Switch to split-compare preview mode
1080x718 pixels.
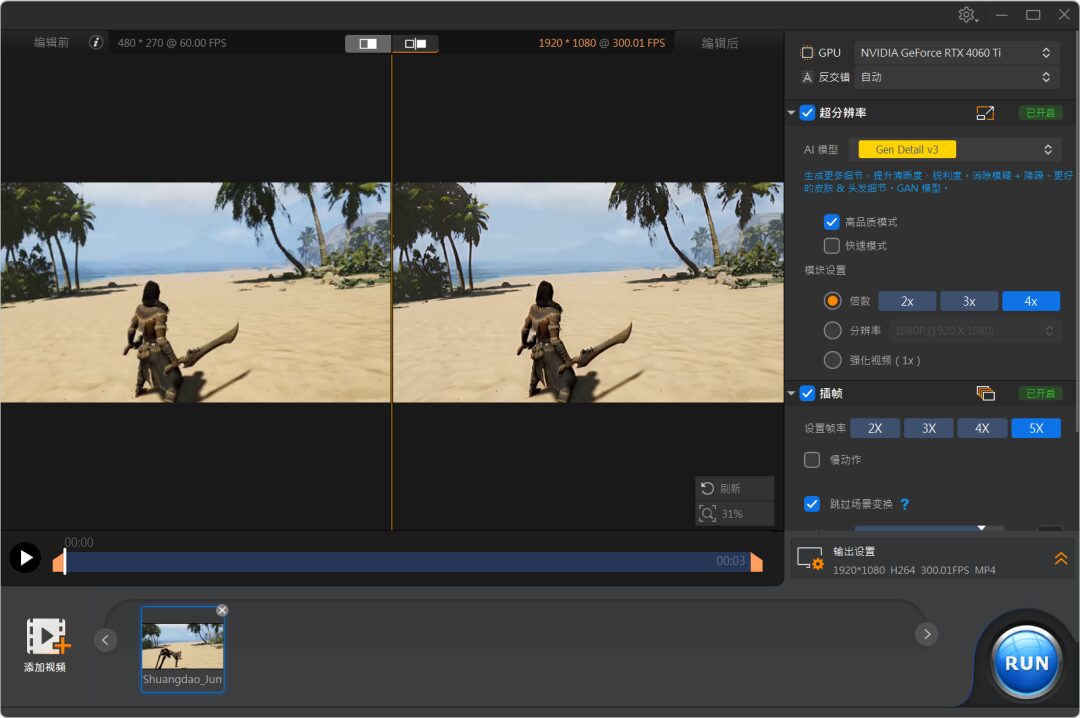tap(415, 43)
